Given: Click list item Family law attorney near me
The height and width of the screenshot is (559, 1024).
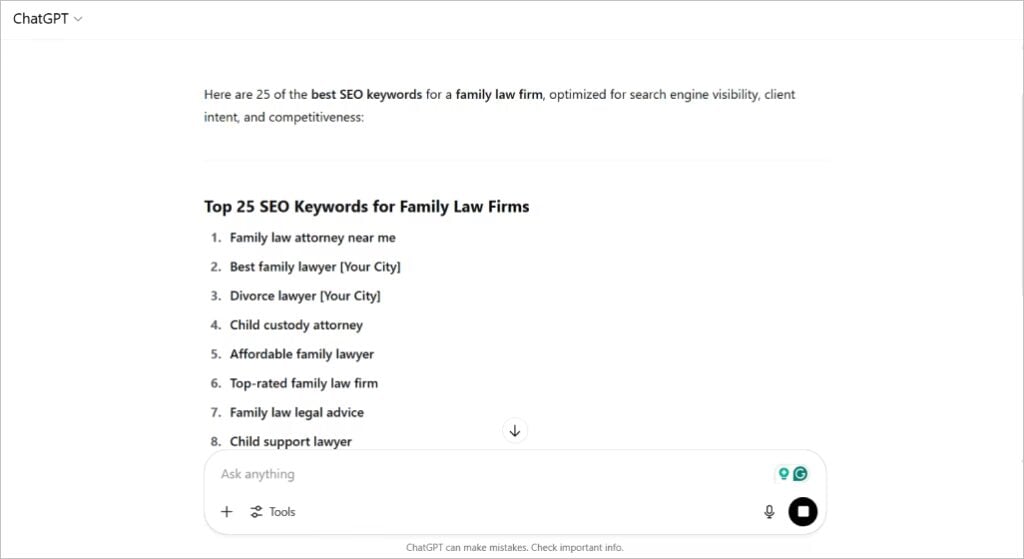Looking at the screenshot, I should (x=312, y=238).
